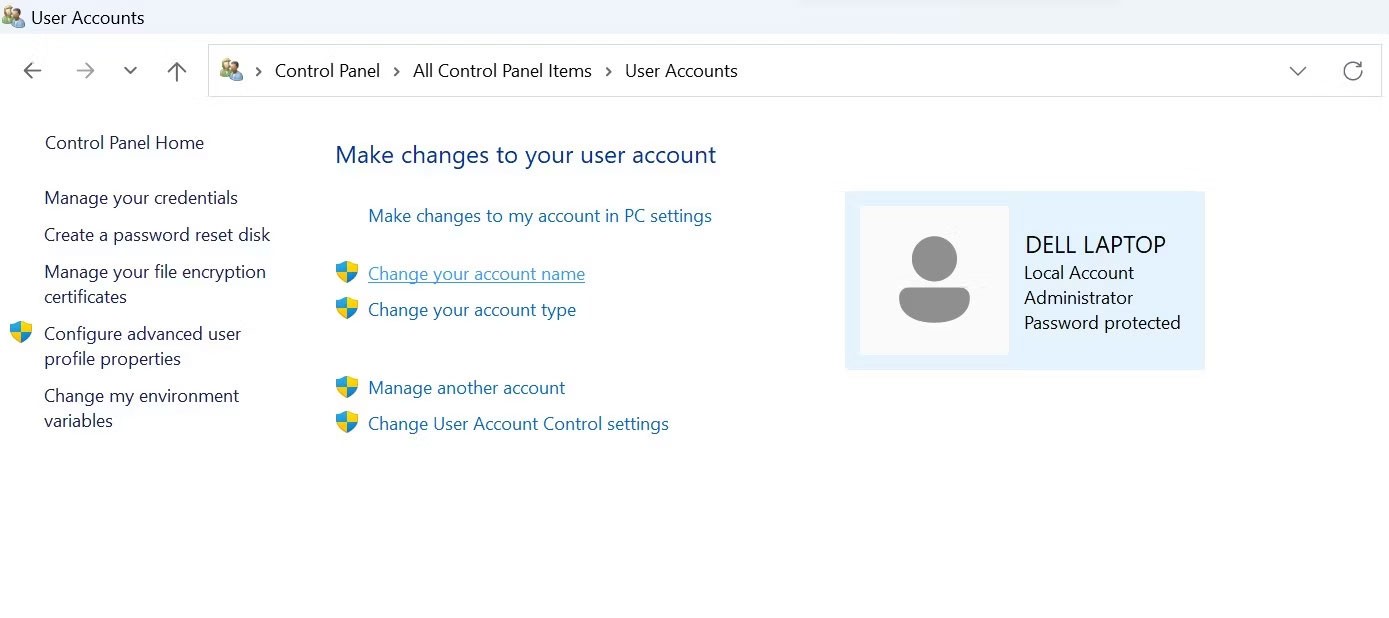Click the Back navigation arrow
The image size is (1389, 618).
tap(32, 71)
